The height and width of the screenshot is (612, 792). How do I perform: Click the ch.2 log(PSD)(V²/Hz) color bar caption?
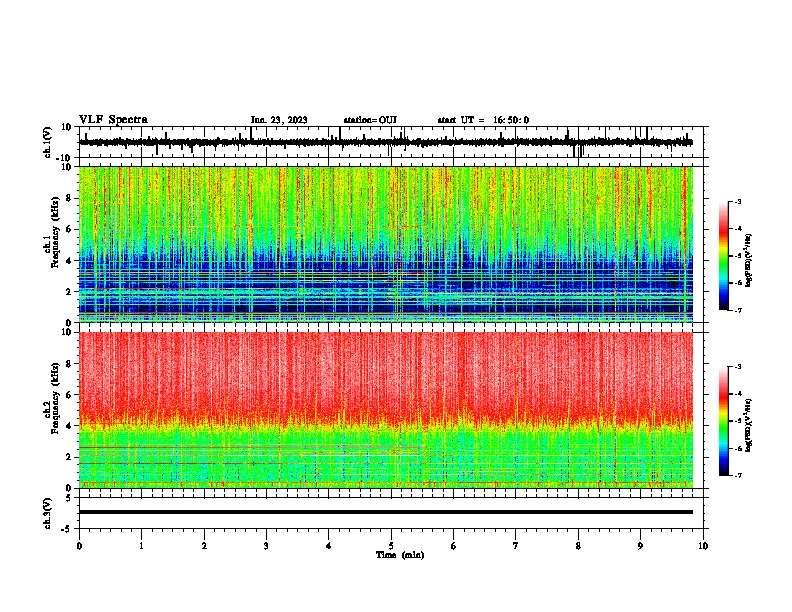click(749, 425)
